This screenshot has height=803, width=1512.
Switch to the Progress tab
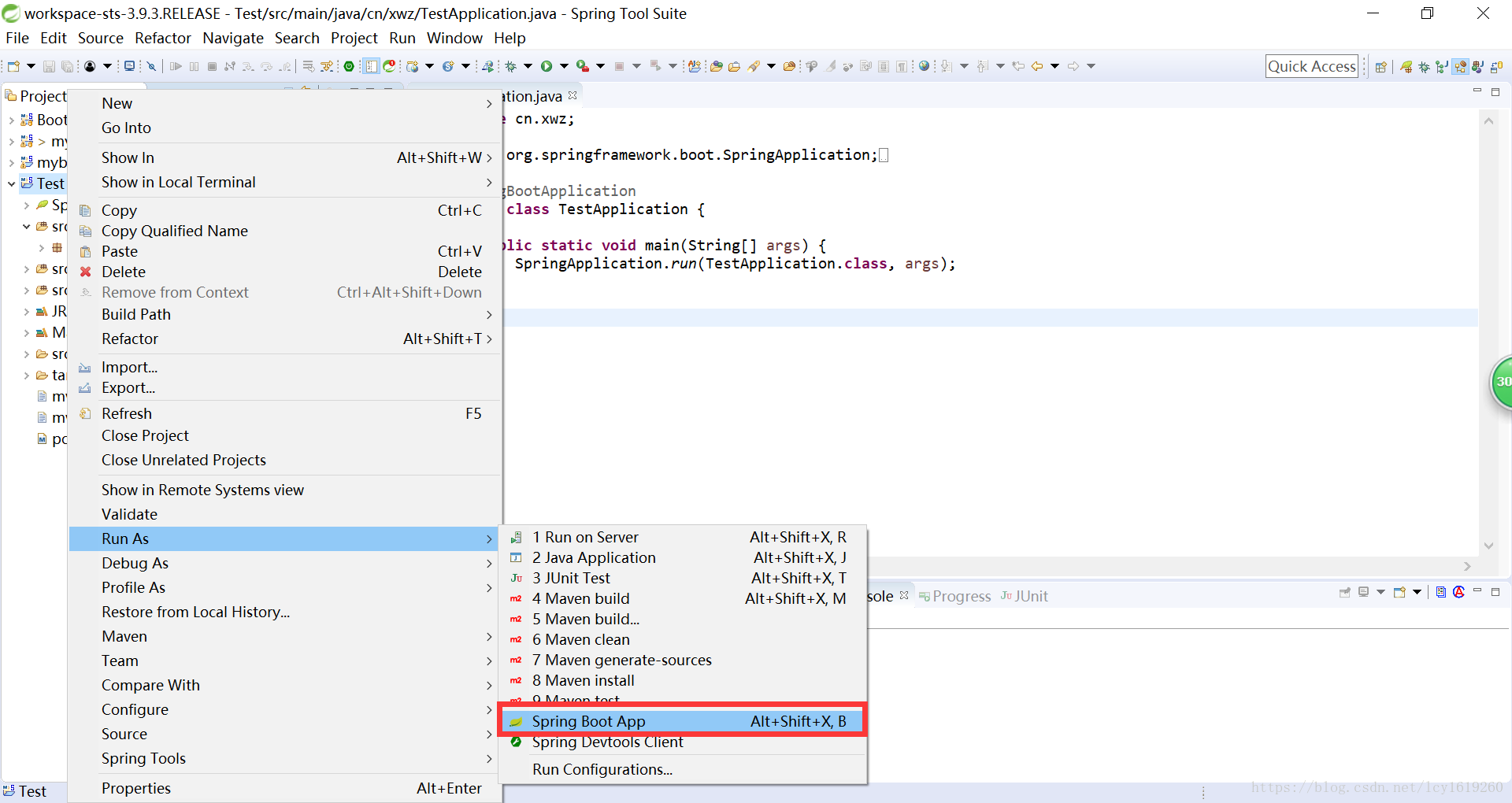pyautogui.click(x=954, y=596)
